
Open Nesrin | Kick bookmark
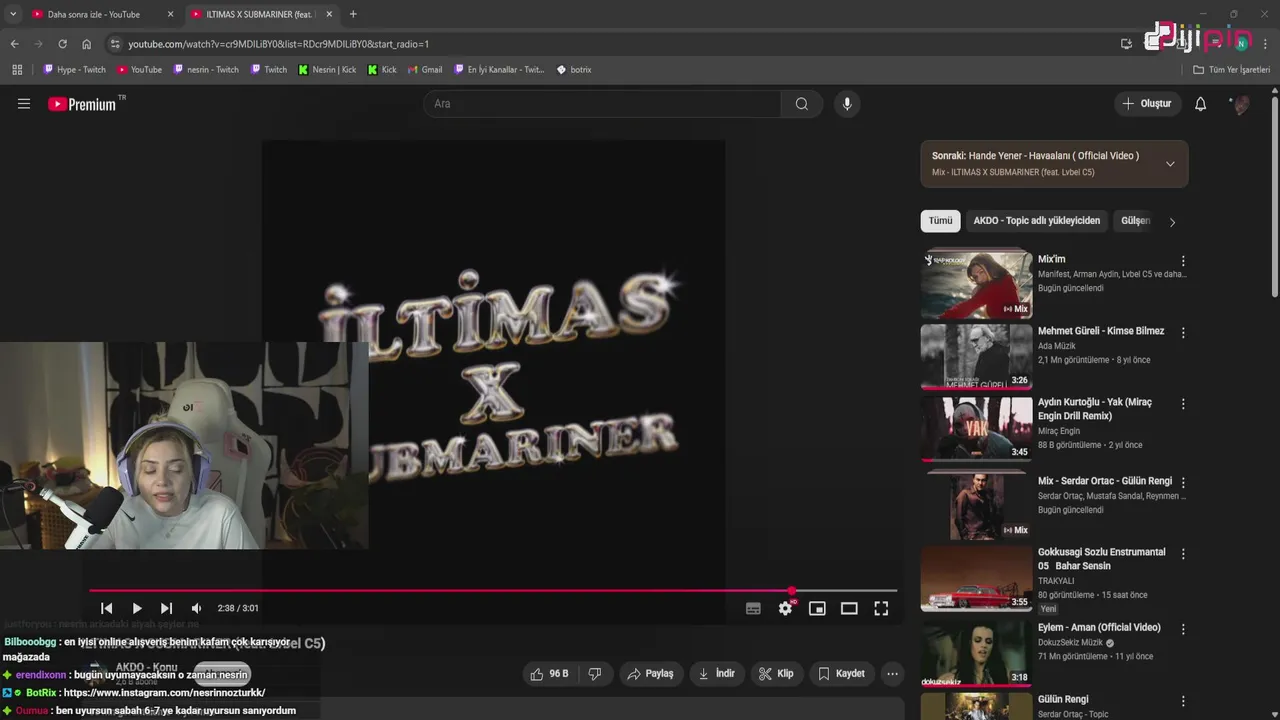point(327,70)
